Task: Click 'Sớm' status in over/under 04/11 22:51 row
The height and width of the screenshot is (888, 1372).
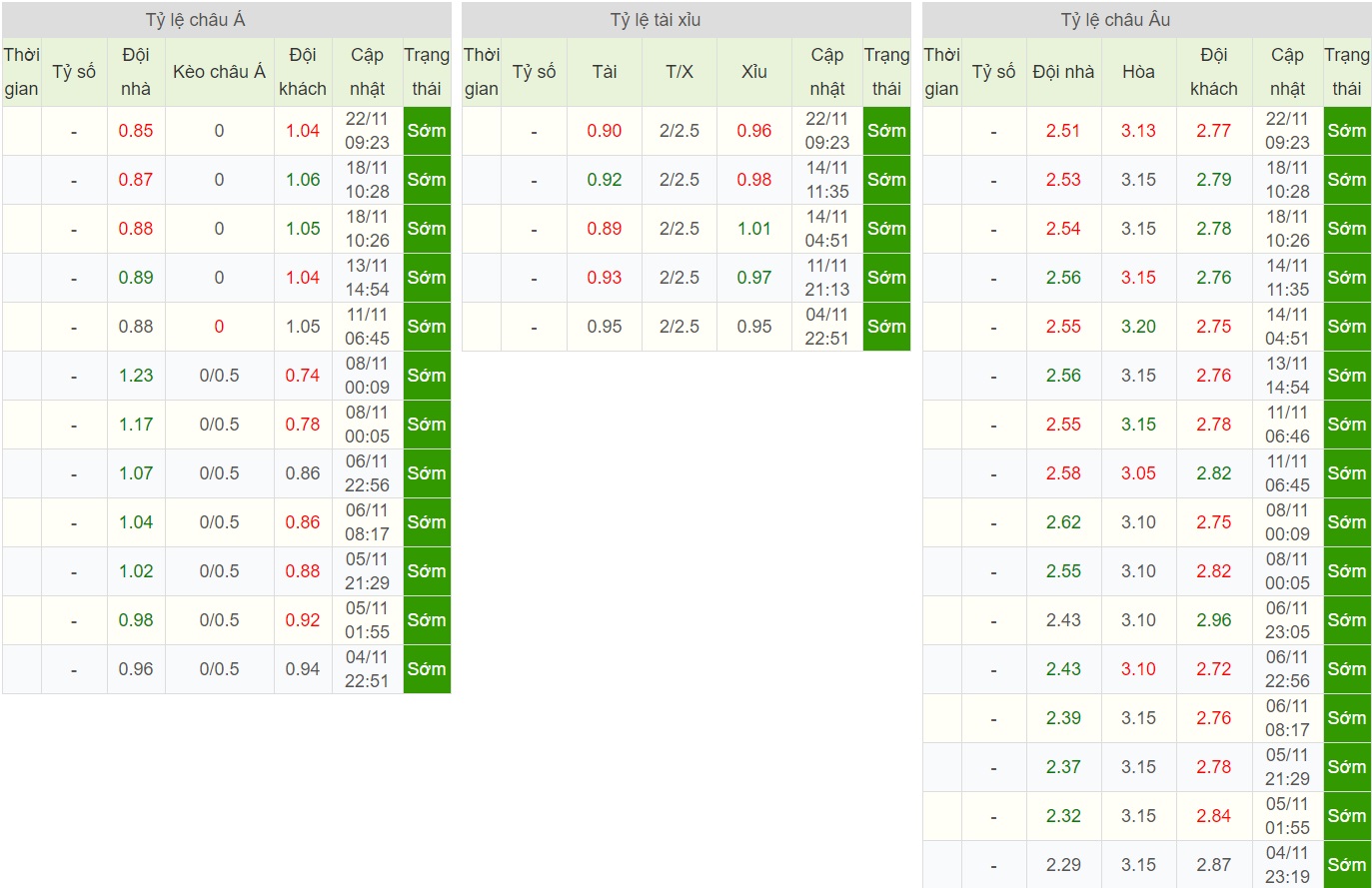Action: point(886,327)
